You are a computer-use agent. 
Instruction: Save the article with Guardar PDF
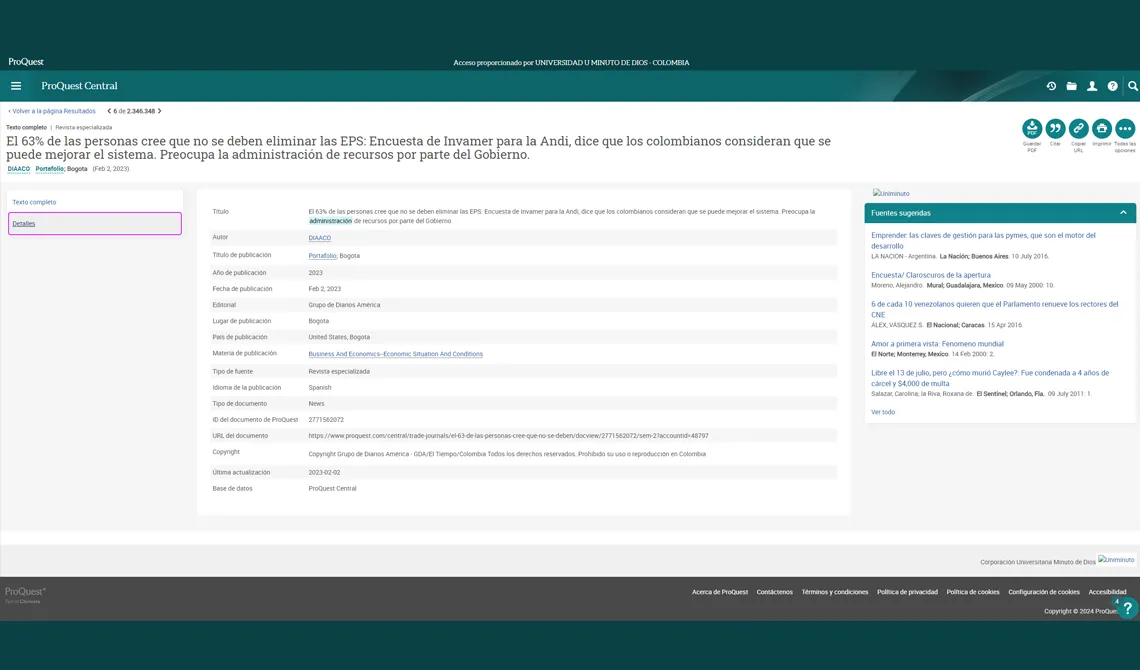click(x=1032, y=129)
